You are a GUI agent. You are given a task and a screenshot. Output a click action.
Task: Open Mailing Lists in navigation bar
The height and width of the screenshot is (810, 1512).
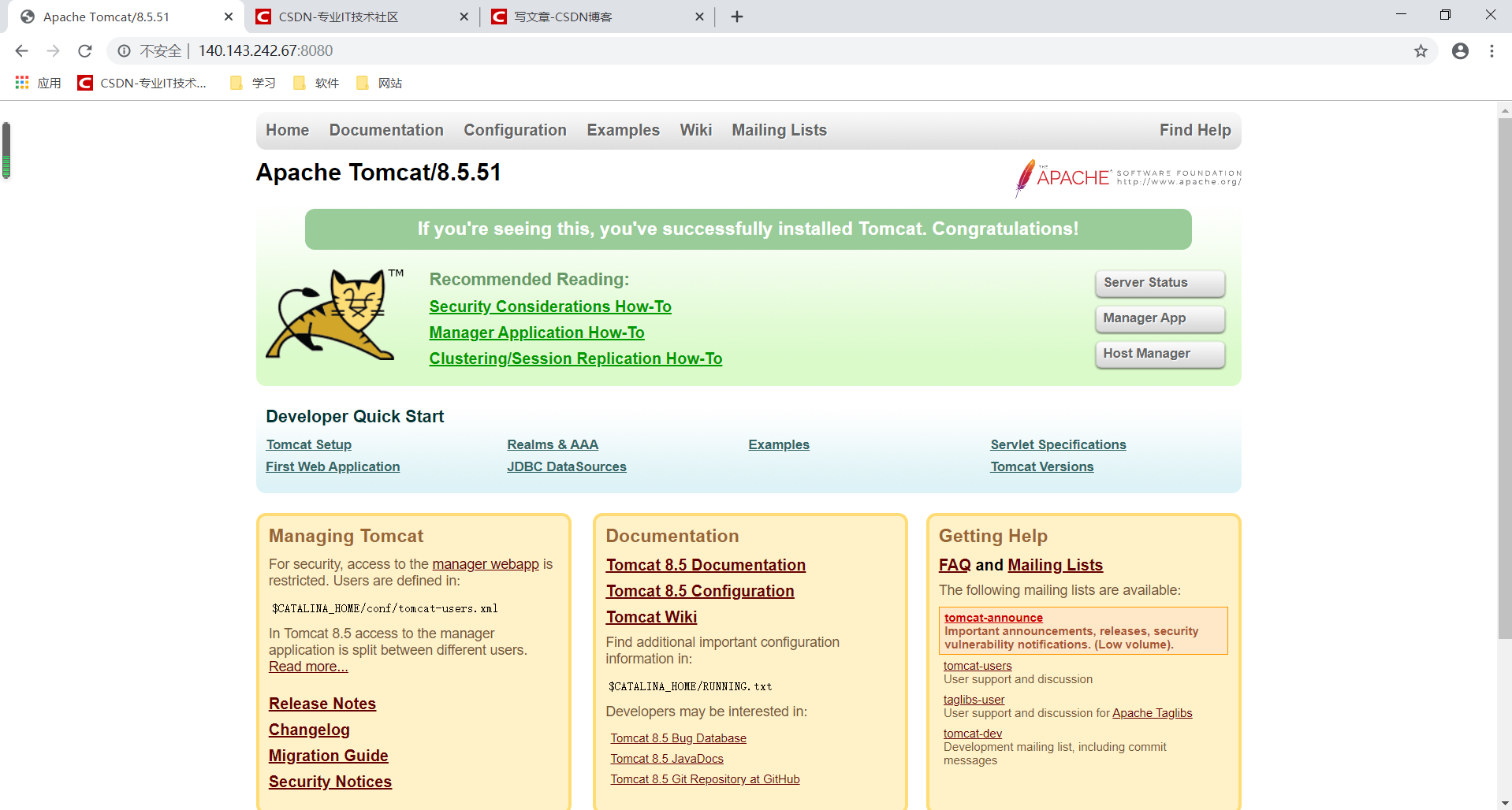779,130
